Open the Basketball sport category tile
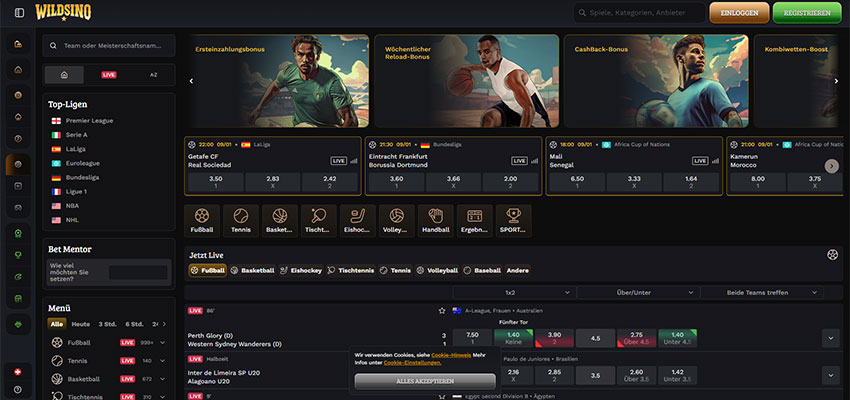The height and width of the screenshot is (400, 850). click(280, 221)
